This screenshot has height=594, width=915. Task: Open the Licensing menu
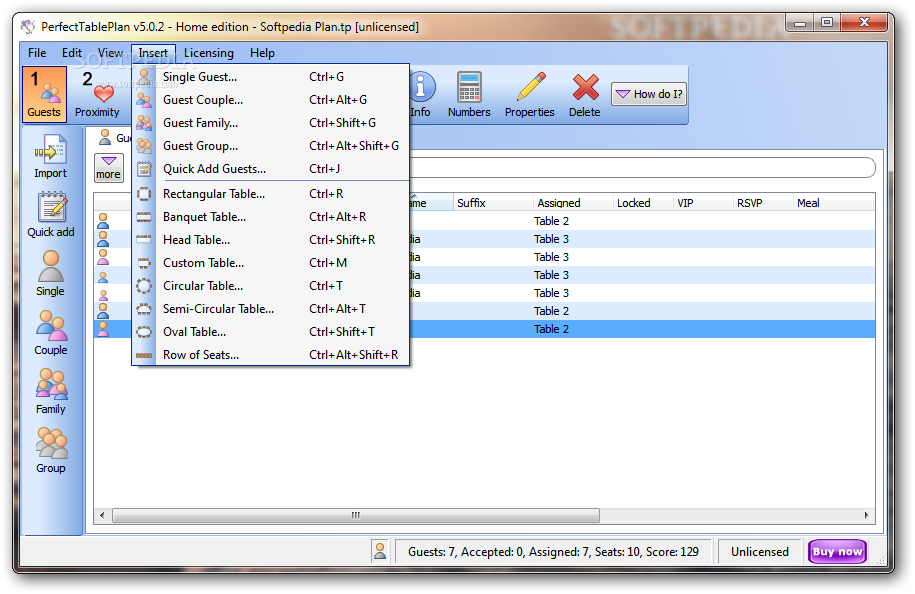pos(209,53)
